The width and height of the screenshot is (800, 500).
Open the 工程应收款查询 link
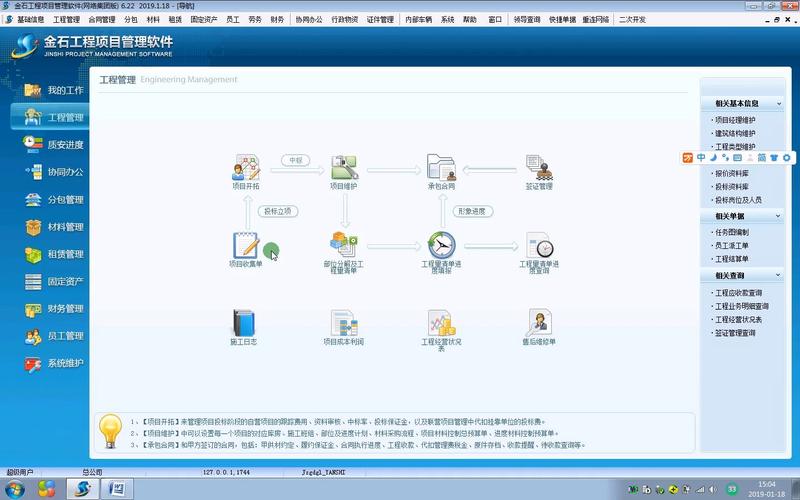click(x=738, y=293)
